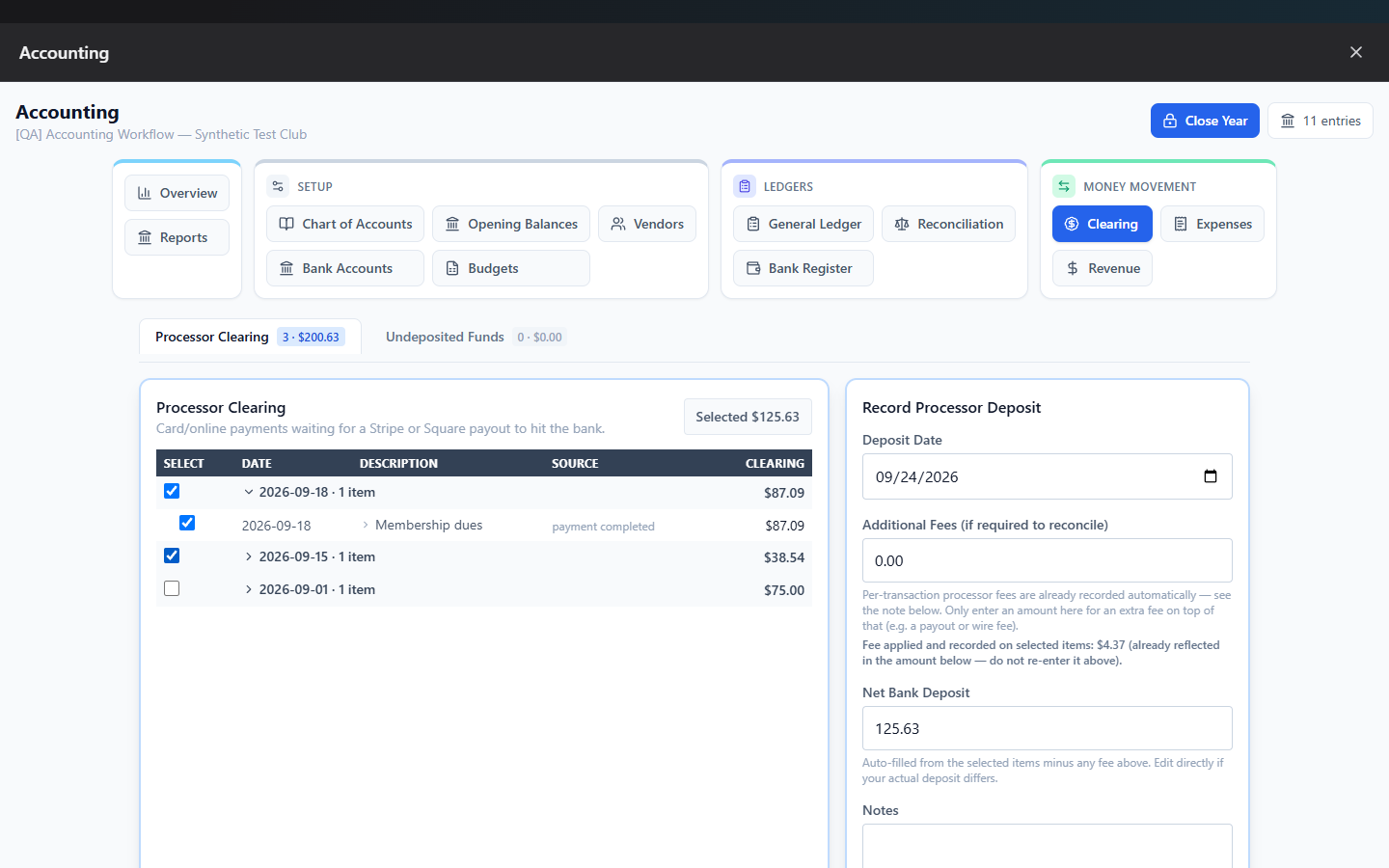This screenshot has height=868, width=1389.
Task: Click the $87.09 group clearing amount
Action: coord(784,493)
